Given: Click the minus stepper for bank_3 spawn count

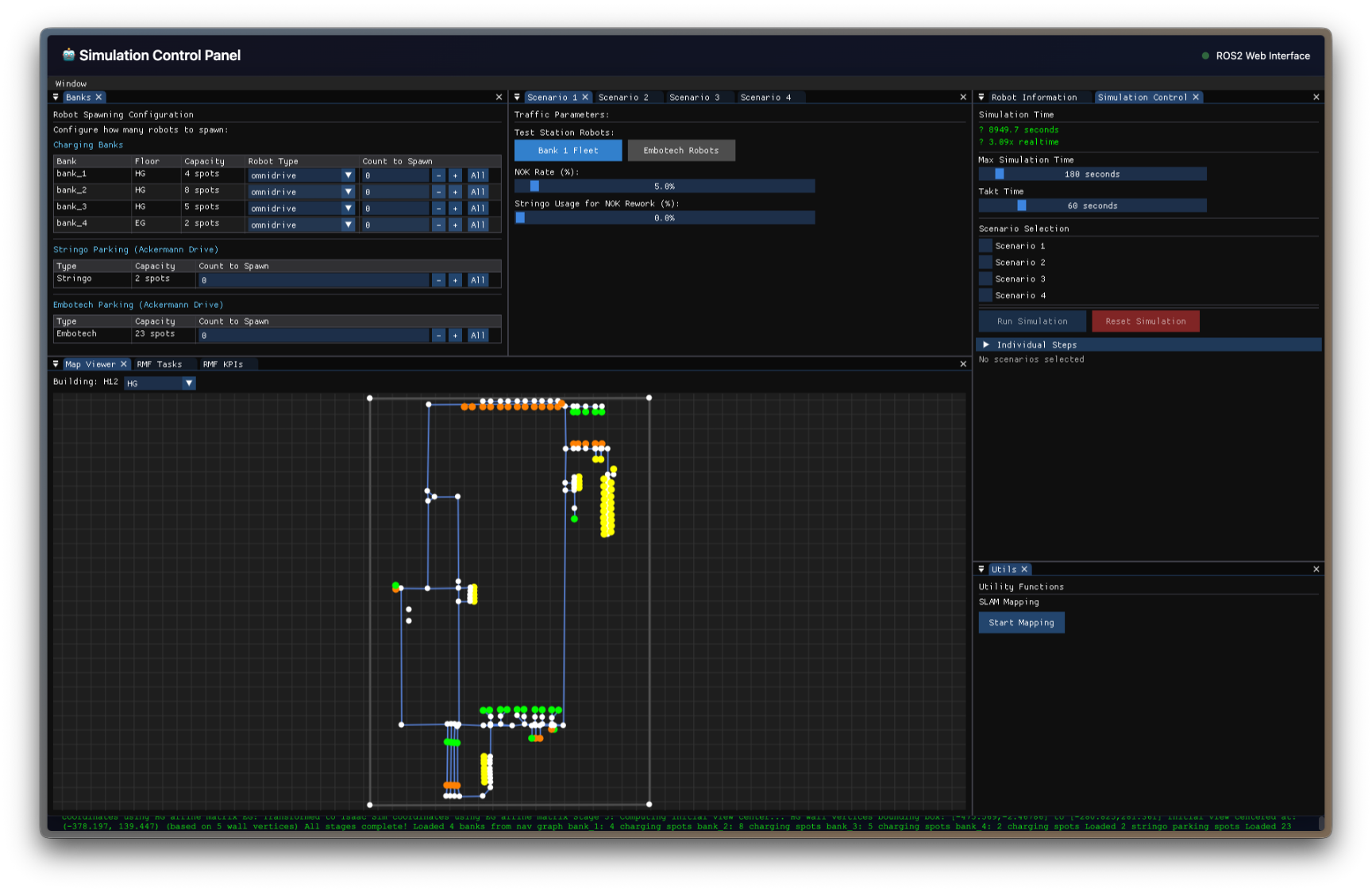Looking at the screenshot, I should click(x=438, y=209).
